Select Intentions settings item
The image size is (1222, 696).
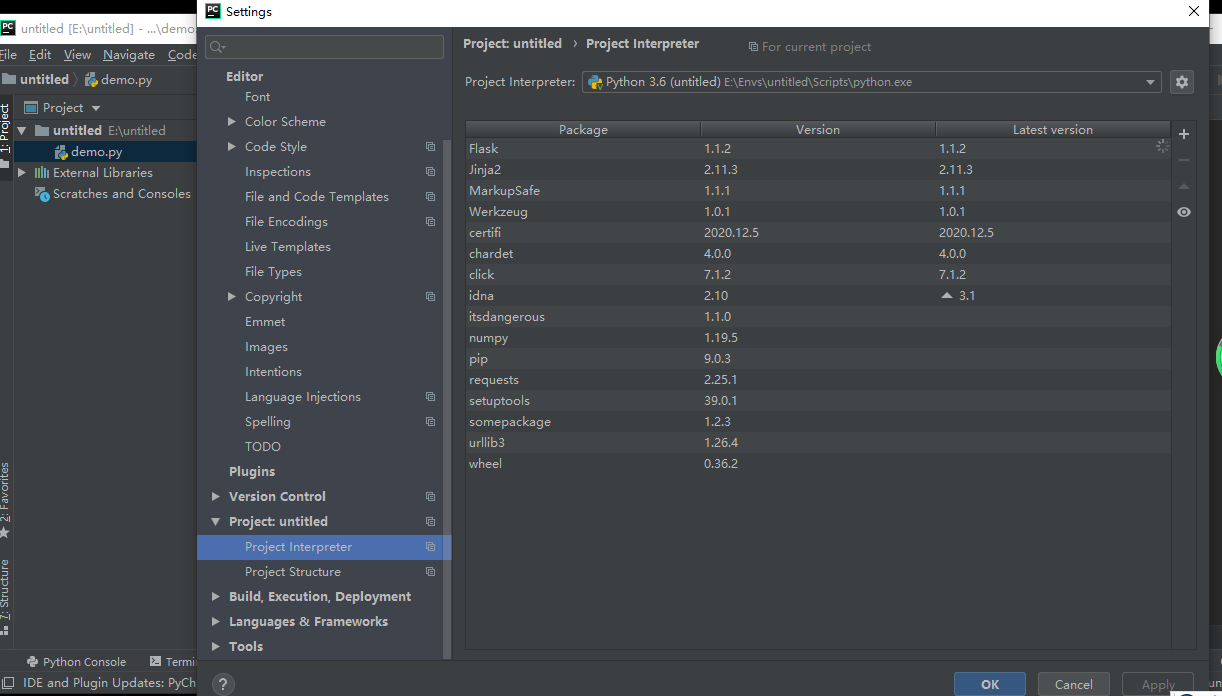273,372
